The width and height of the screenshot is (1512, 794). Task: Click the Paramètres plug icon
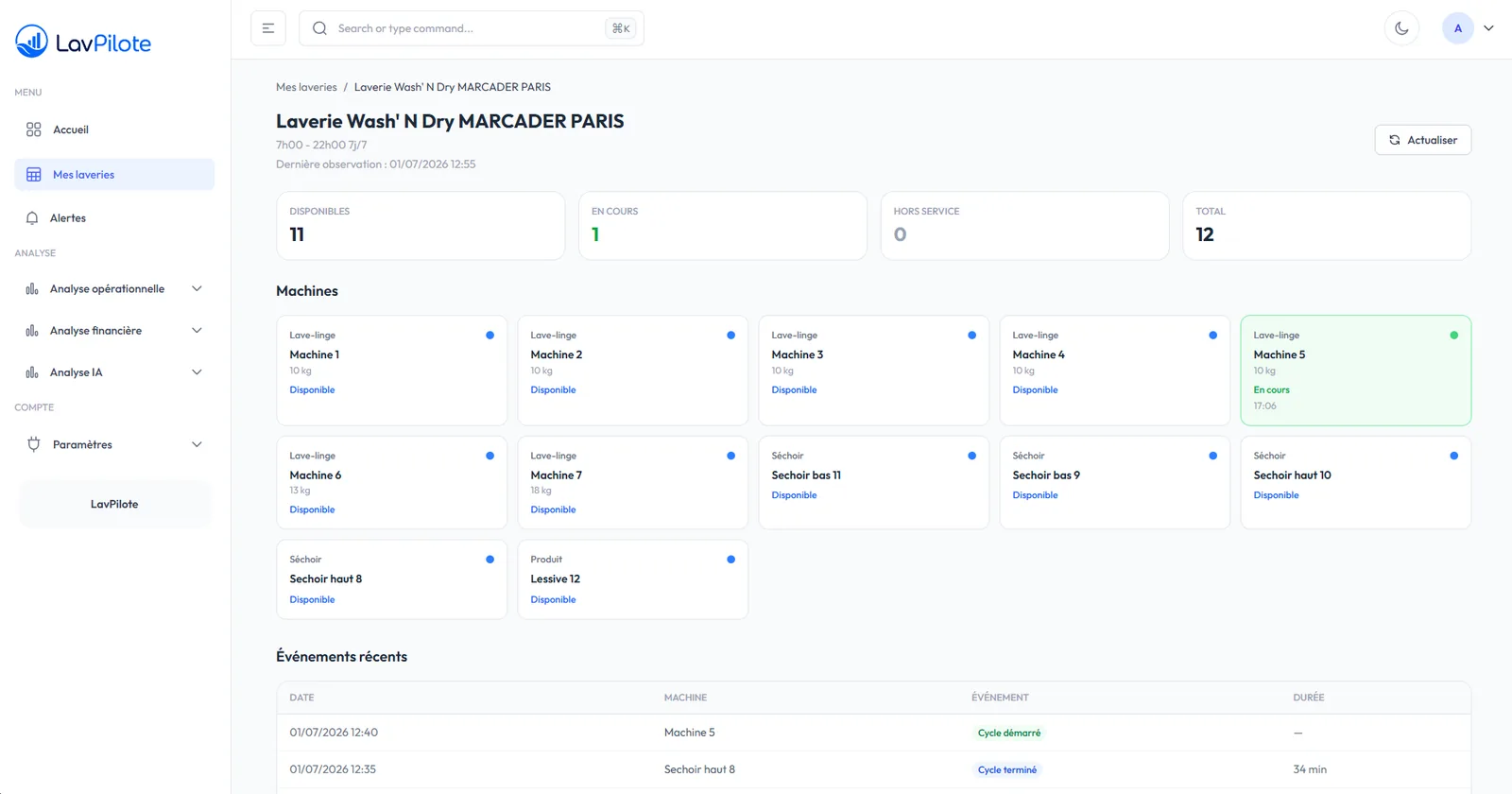(x=34, y=444)
